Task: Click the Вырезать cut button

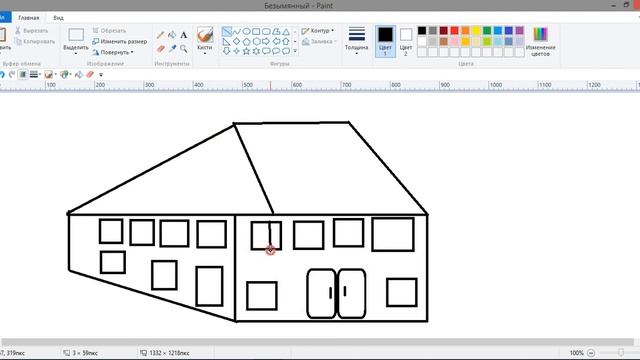Action: click(x=32, y=31)
